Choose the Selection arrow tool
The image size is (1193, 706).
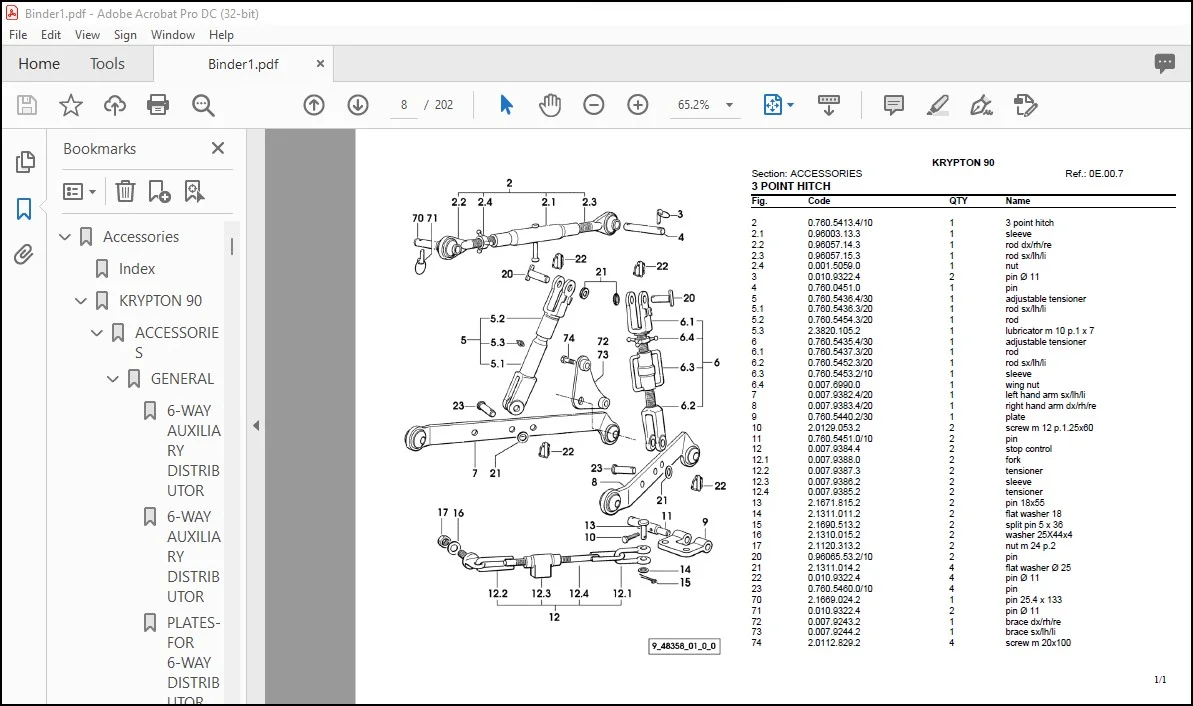(x=506, y=105)
